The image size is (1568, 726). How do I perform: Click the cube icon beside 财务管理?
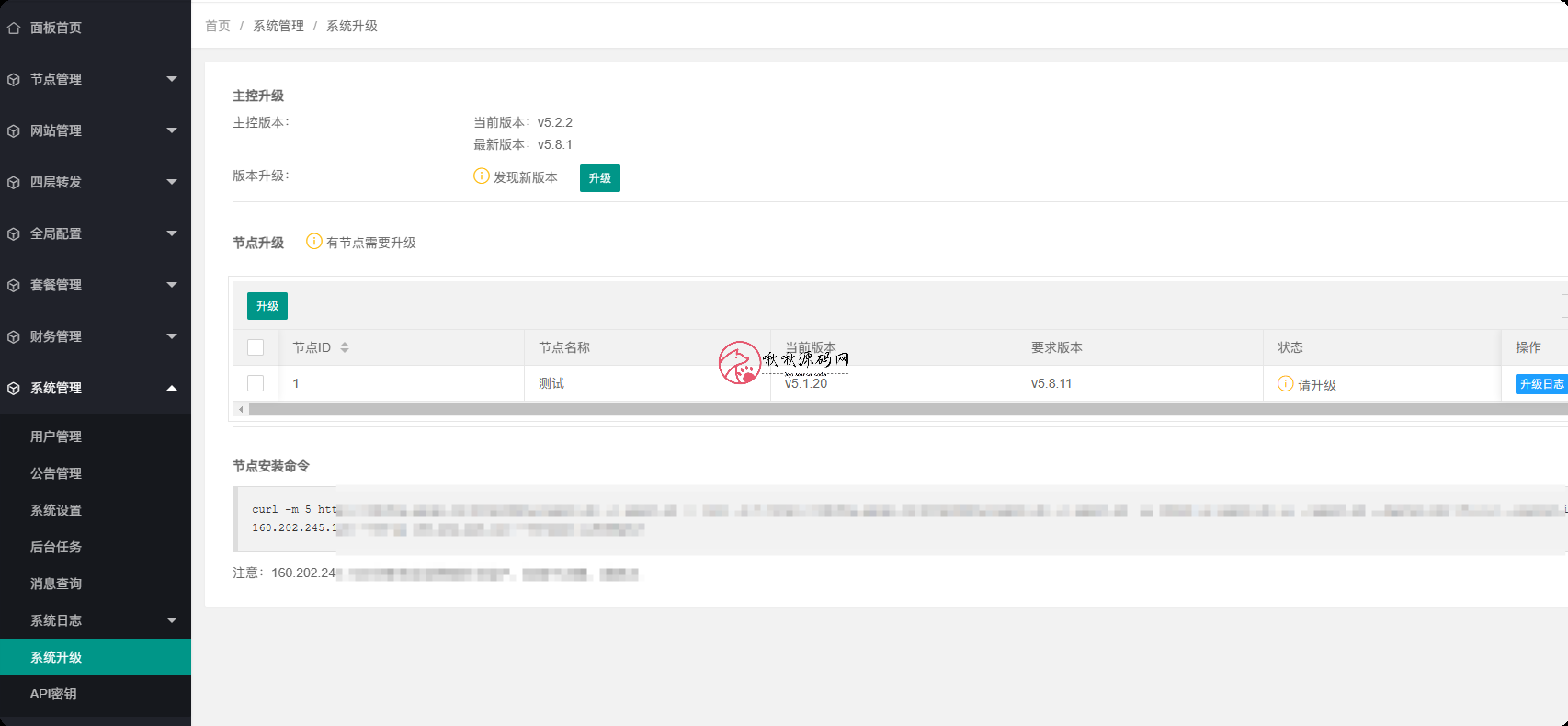14,337
